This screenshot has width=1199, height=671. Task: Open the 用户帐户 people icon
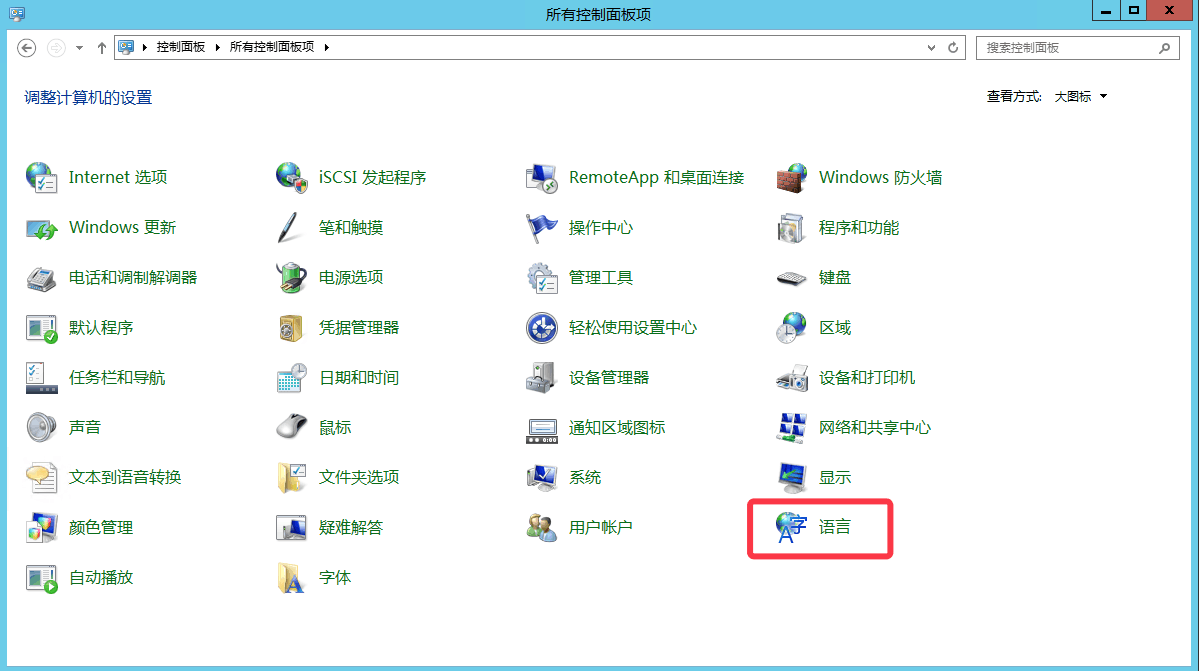[541, 527]
